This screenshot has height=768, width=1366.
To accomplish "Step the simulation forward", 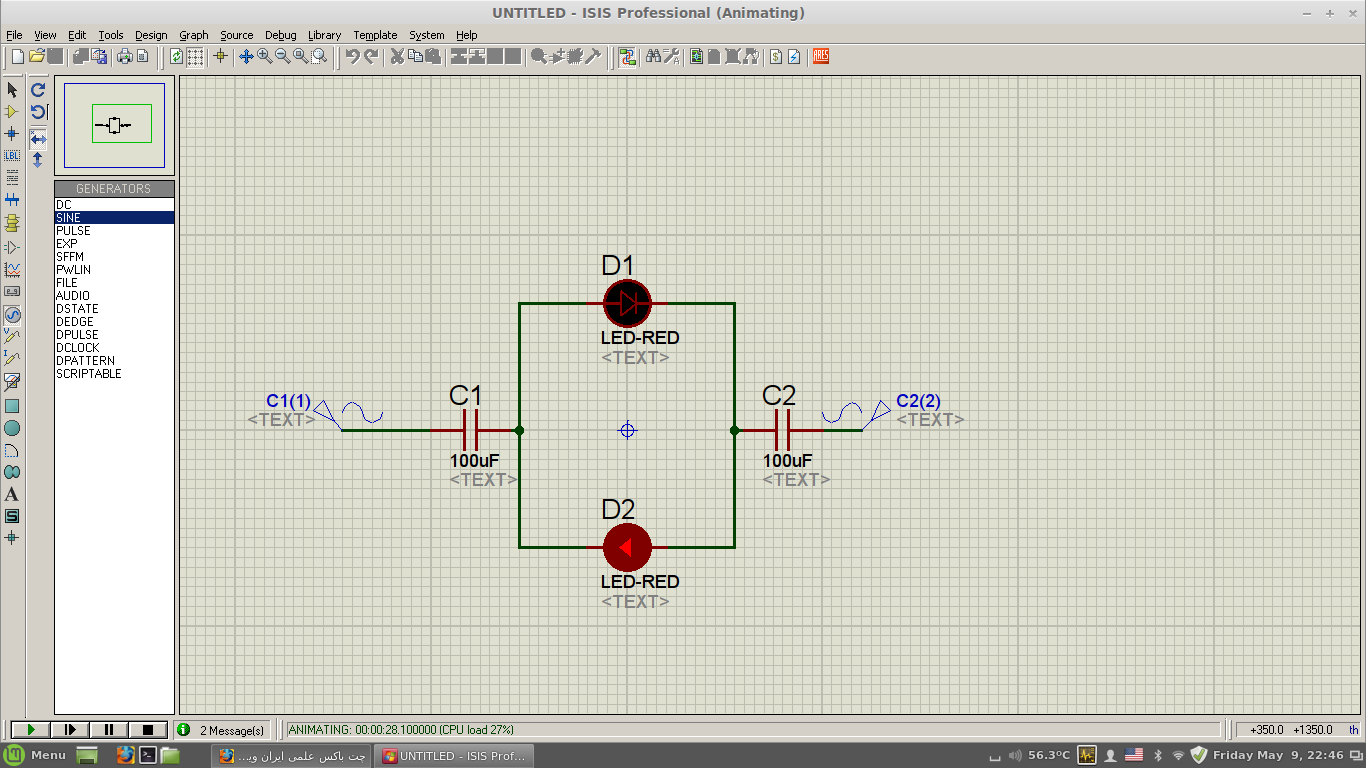I will 69,730.
